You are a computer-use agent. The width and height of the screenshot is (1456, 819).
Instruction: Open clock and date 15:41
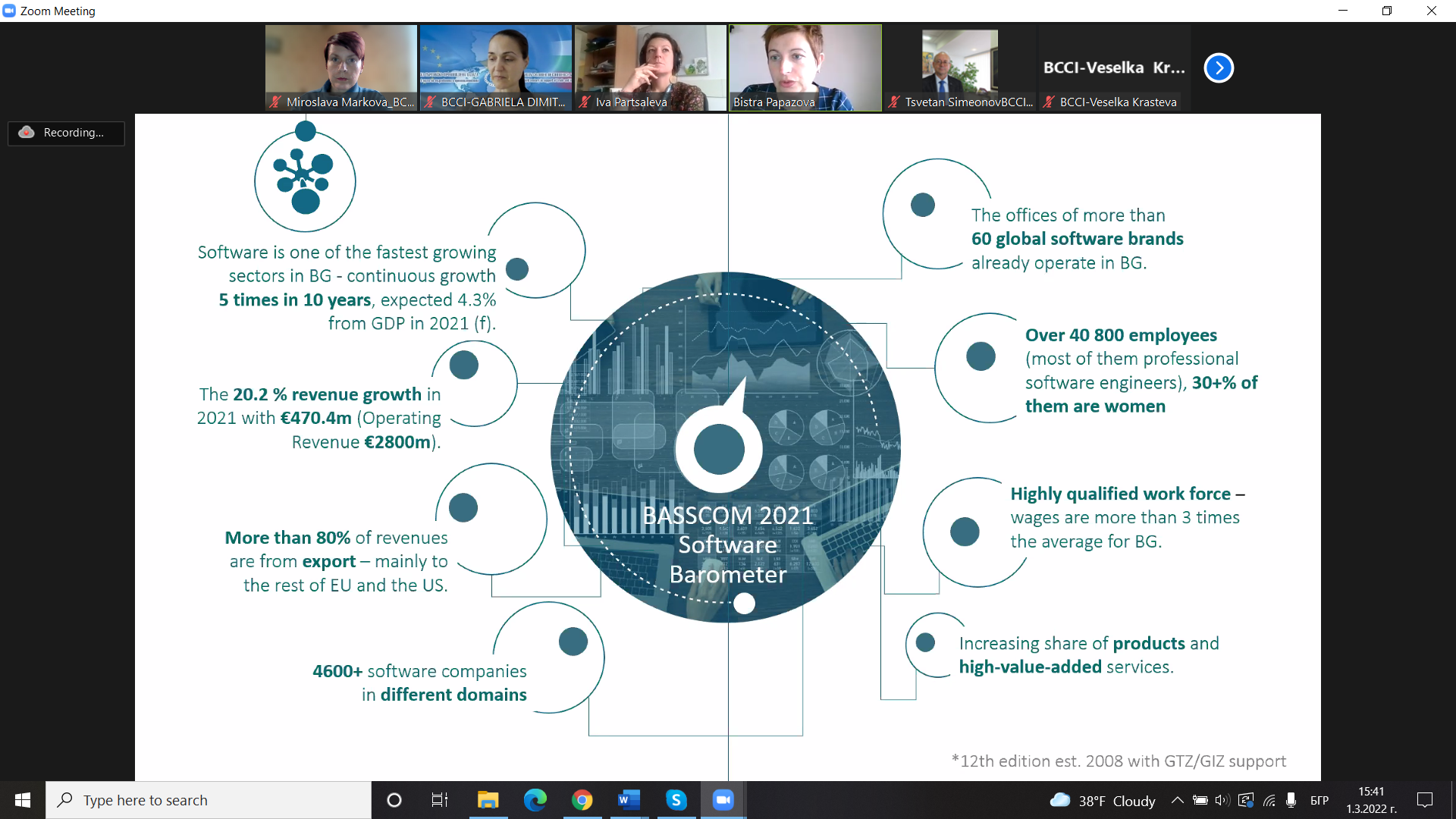click(x=1371, y=800)
